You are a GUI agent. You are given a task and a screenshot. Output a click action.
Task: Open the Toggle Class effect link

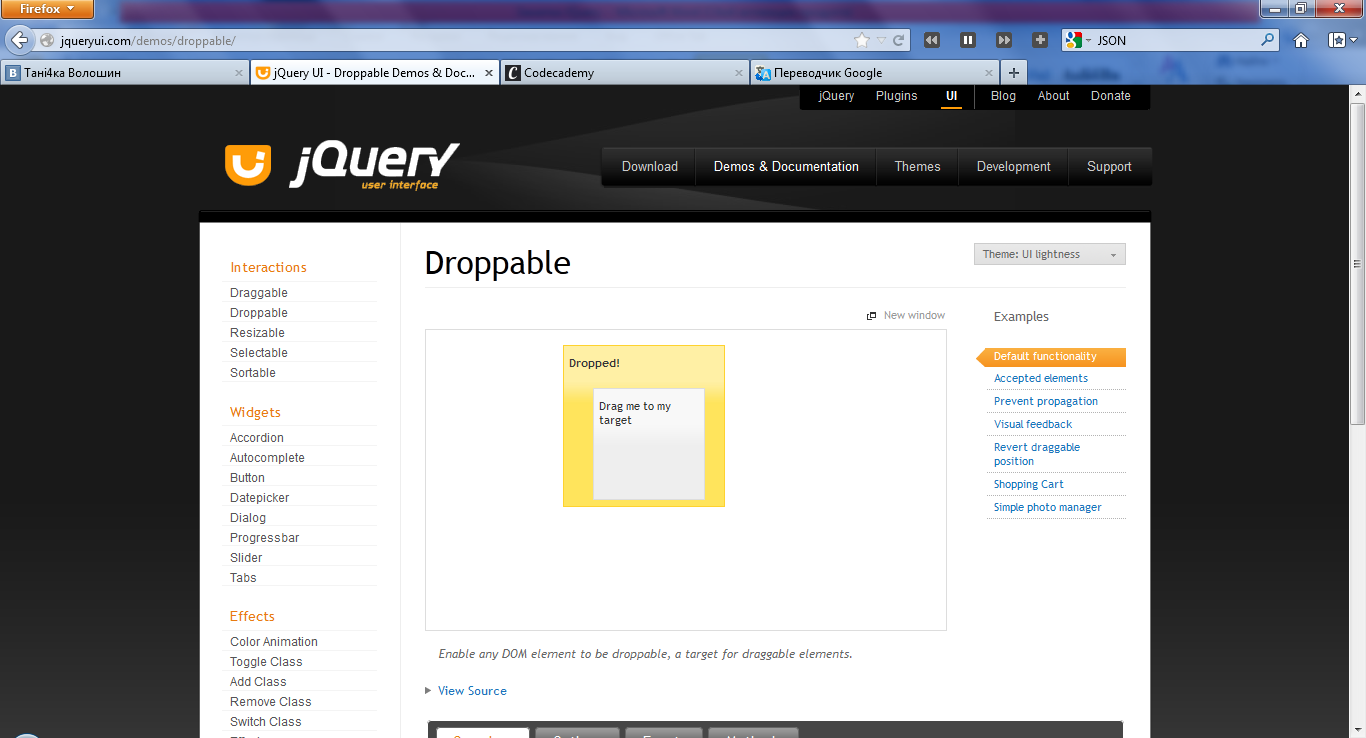pos(266,662)
